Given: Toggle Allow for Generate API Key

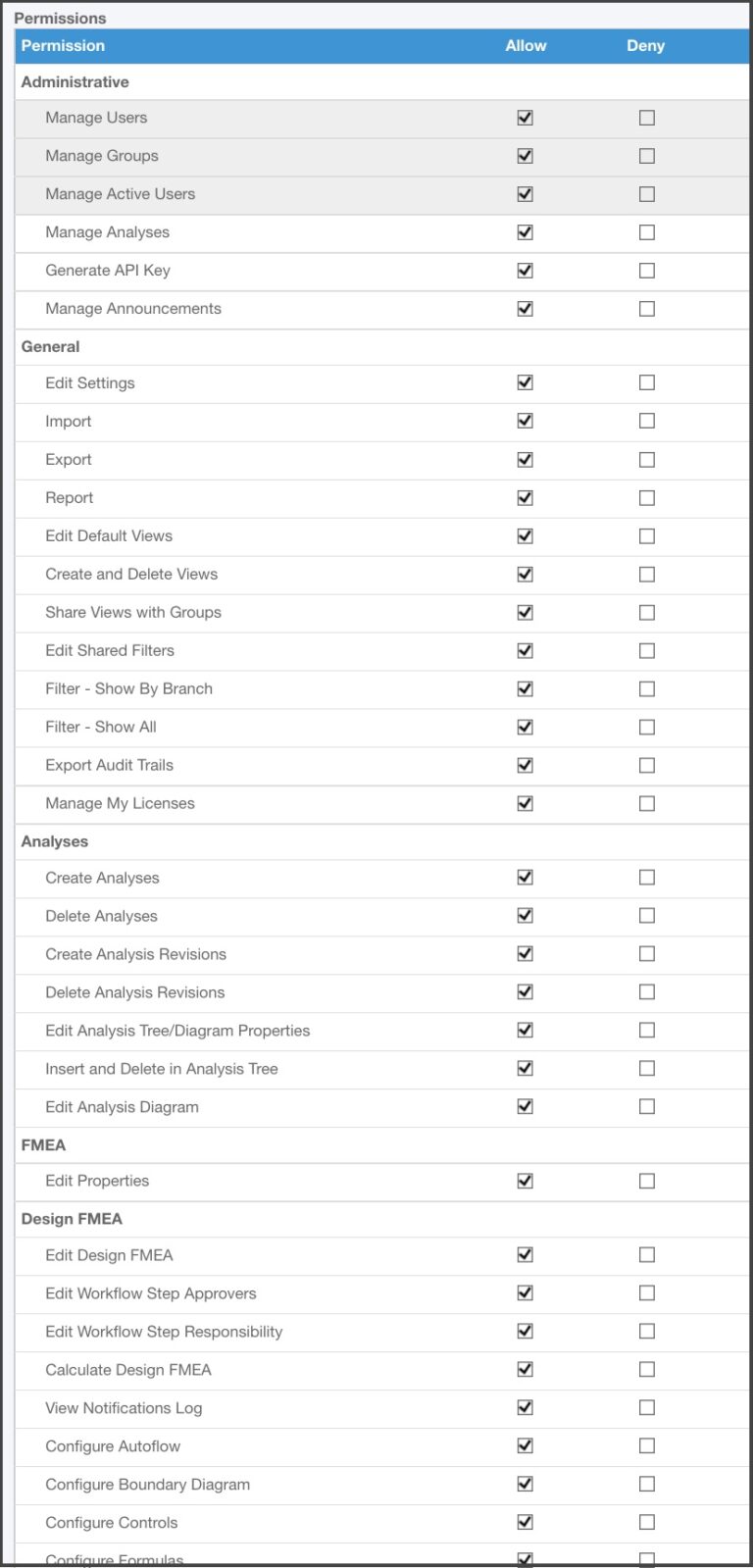Looking at the screenshot, I should (x=525, y=270).
